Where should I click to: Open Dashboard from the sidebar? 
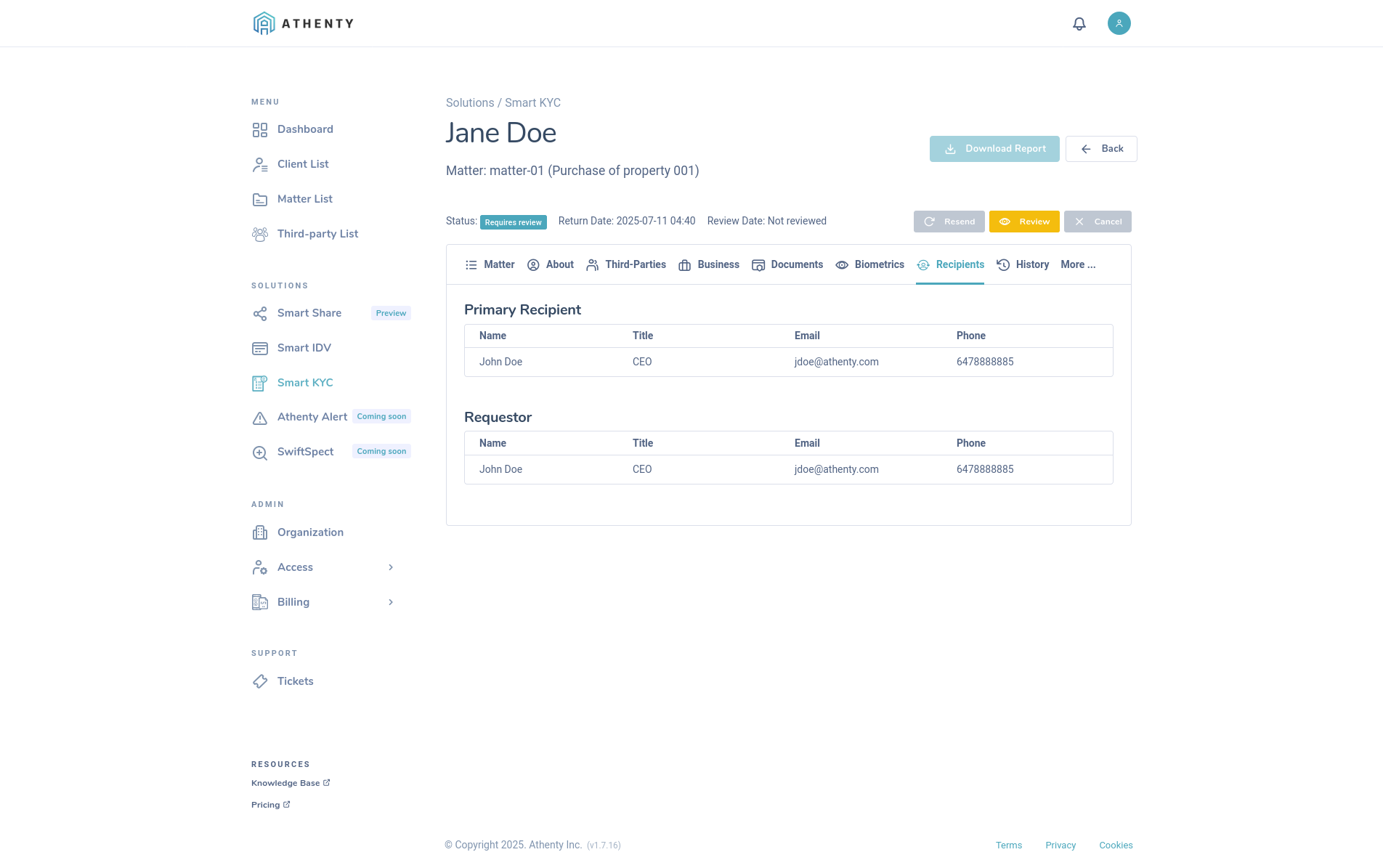305,129
